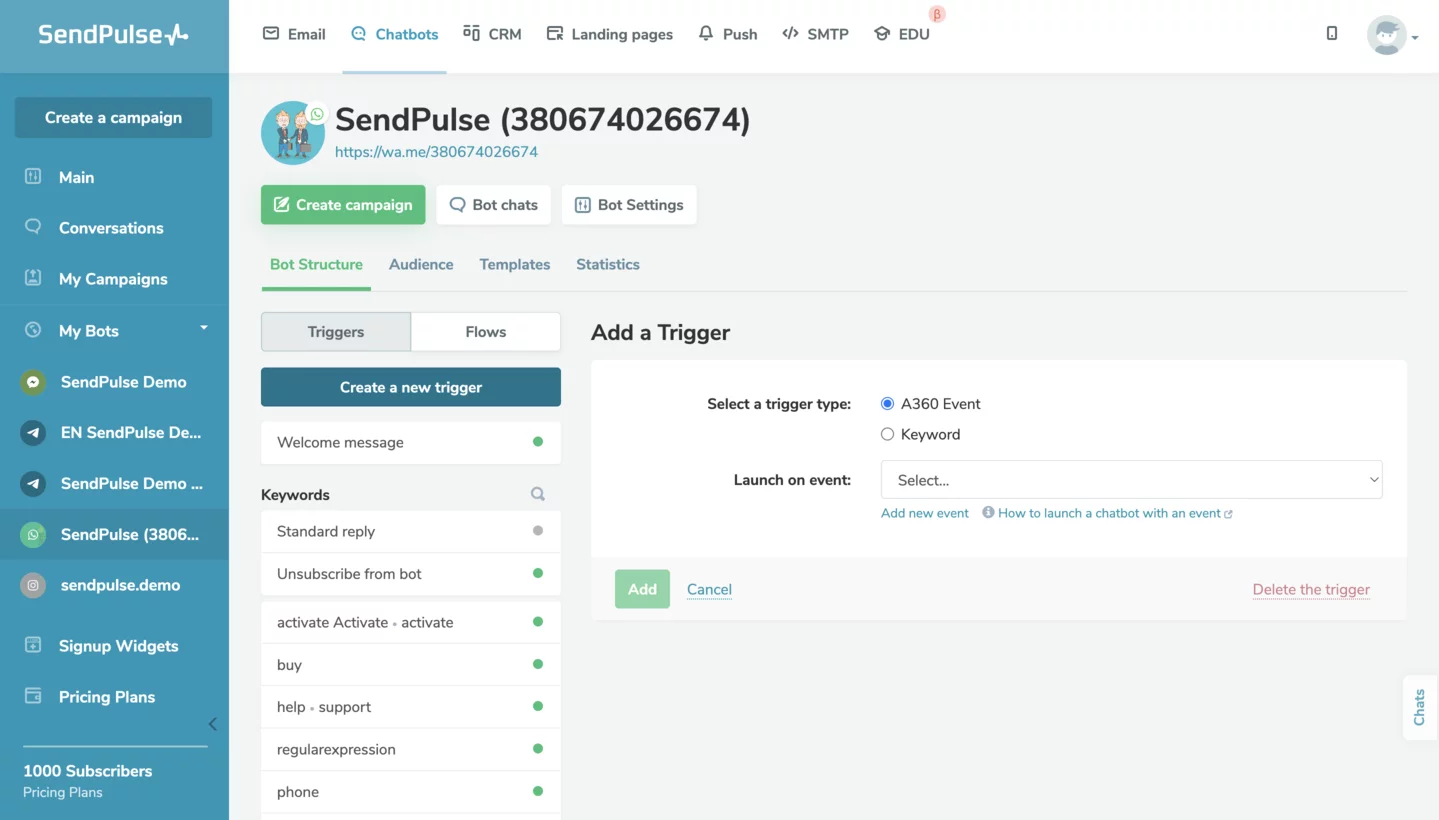Open the SendPulse Demo Messenger bot
The image size is (1439, 820).
pos(123,382)
